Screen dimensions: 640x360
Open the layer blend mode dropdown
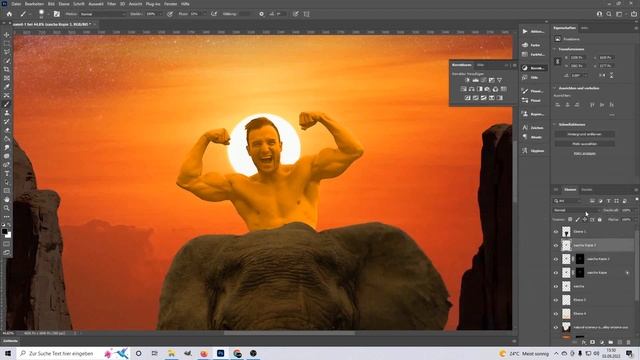click(x=576, y=210)
